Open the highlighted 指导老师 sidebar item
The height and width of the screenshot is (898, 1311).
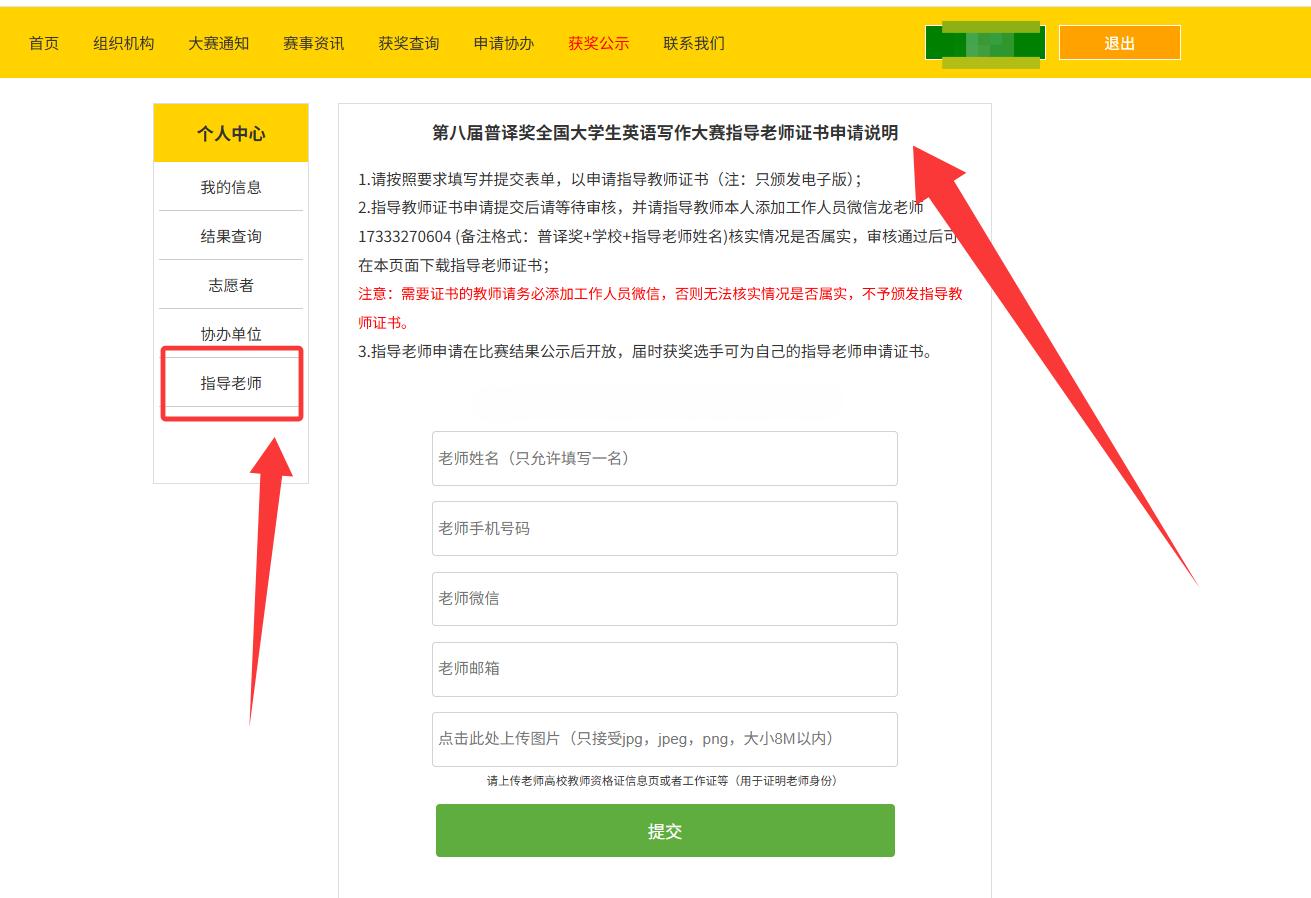[231, 383]
